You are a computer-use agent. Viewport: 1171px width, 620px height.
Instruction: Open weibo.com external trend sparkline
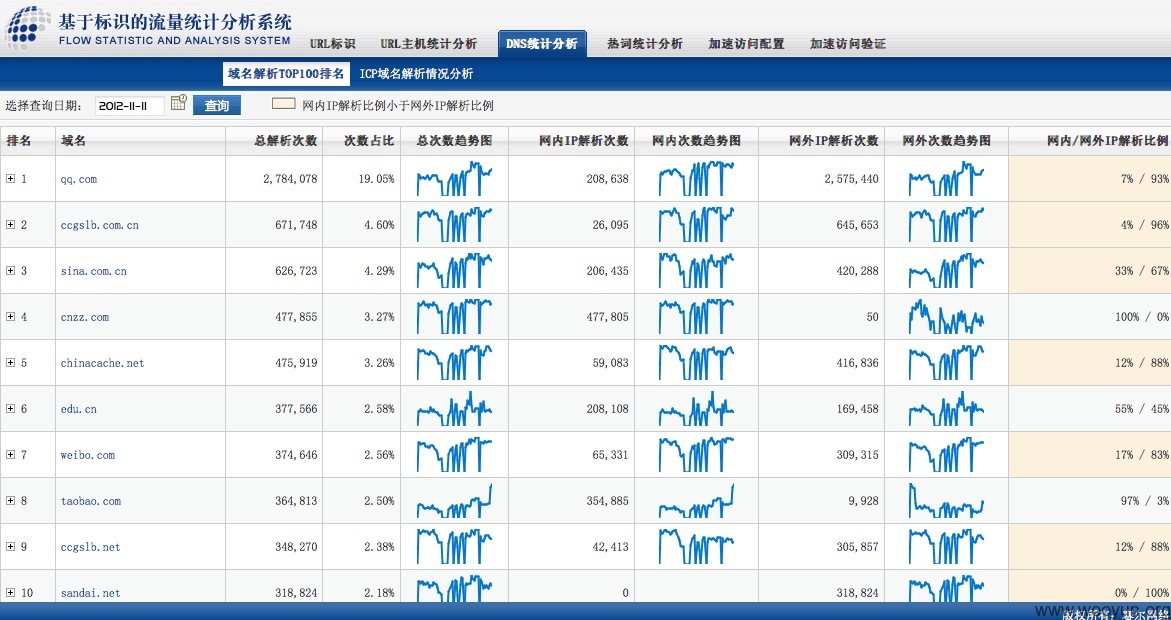coord(946,455)
